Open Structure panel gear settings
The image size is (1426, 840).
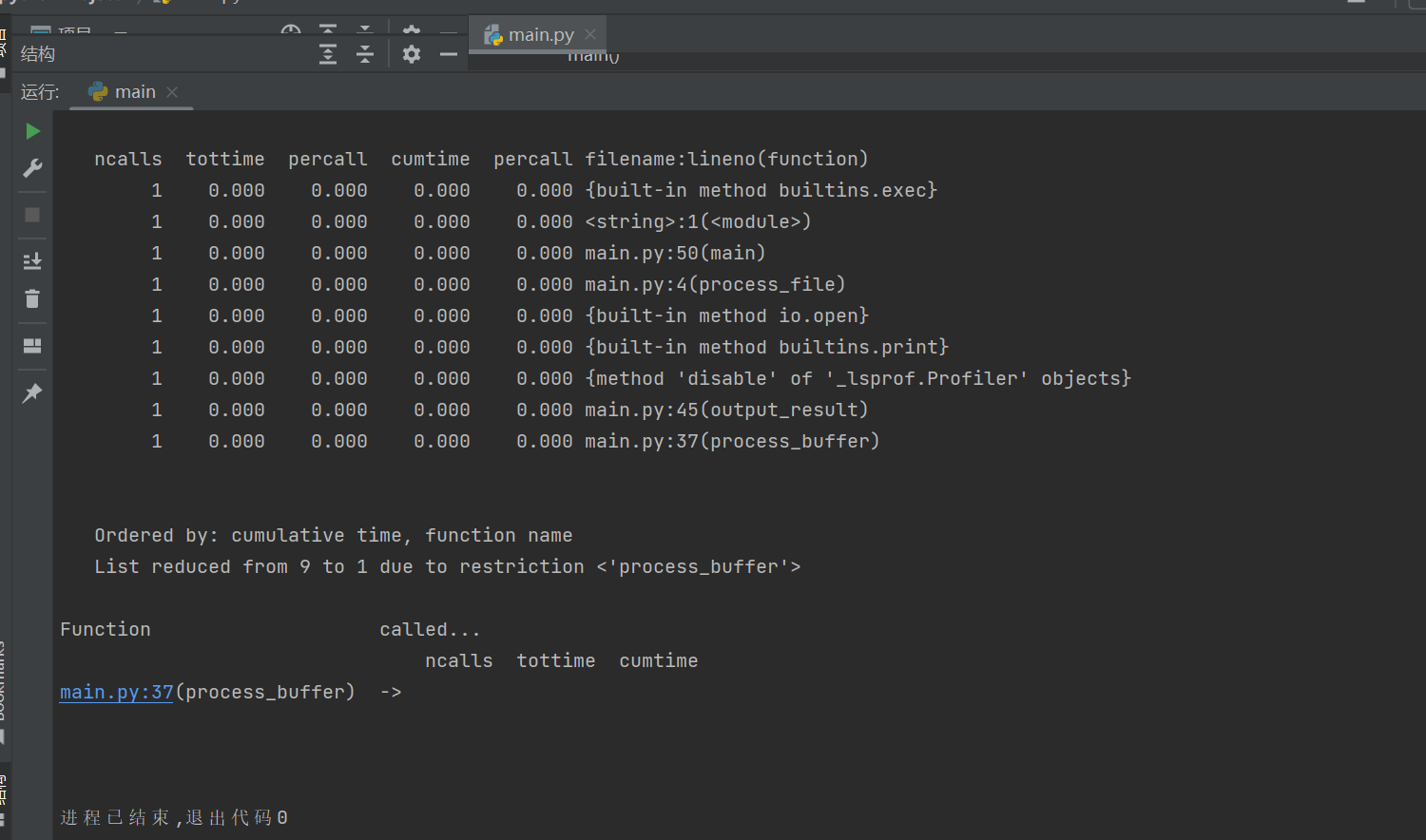[412, 54]
